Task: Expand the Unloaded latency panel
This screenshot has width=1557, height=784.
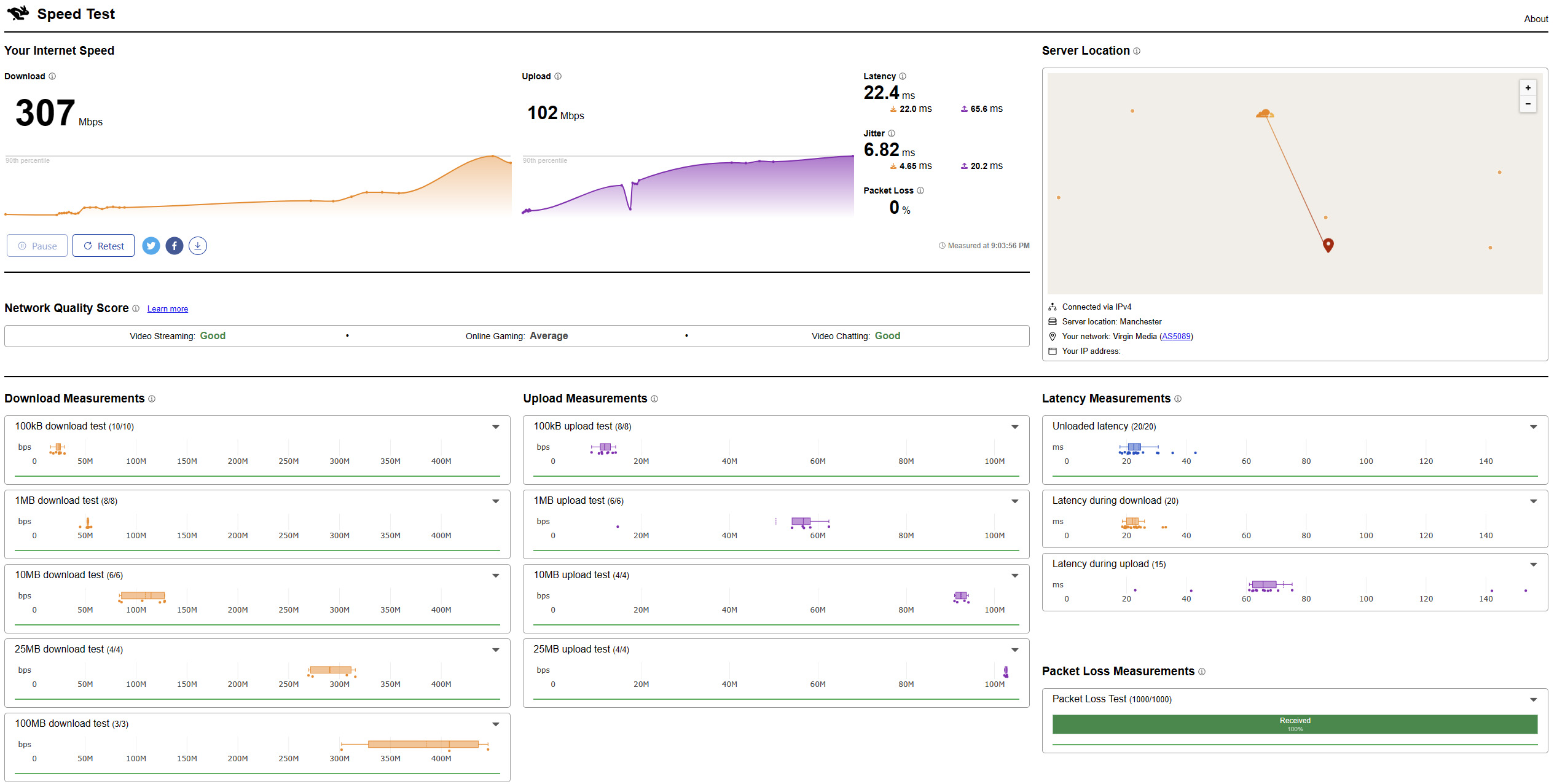Action: pyautogui.click(x=1533, y=427)
